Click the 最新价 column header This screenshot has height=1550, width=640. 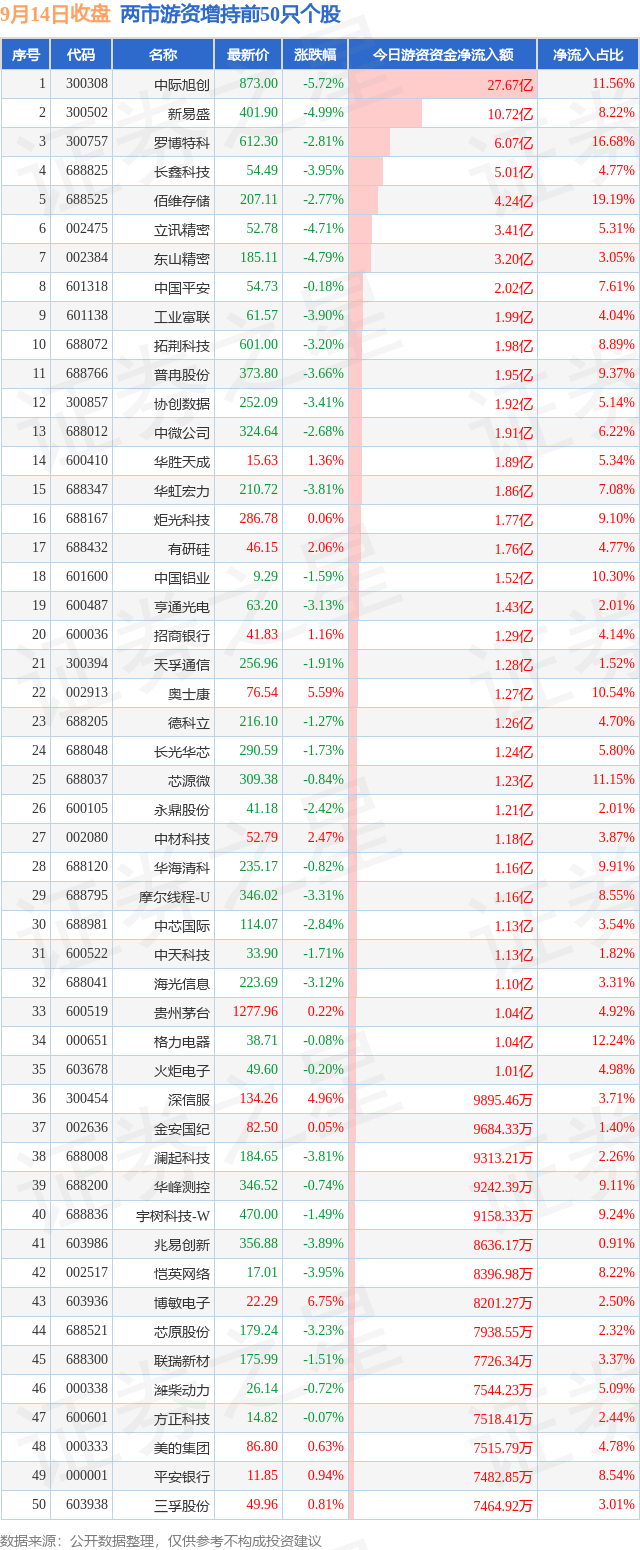point(248,55)
